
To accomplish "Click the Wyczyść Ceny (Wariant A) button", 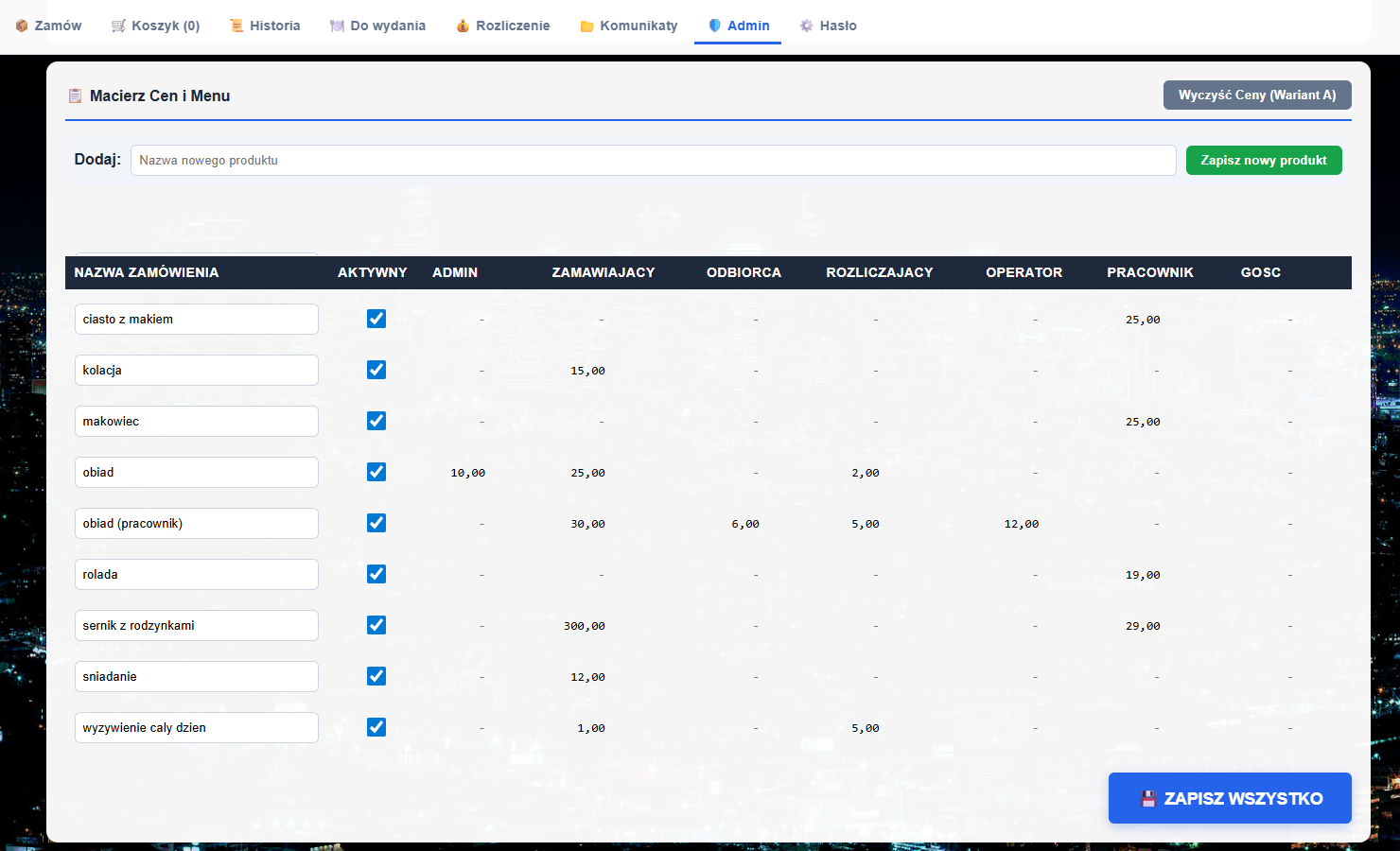I will click(1257, 95).
